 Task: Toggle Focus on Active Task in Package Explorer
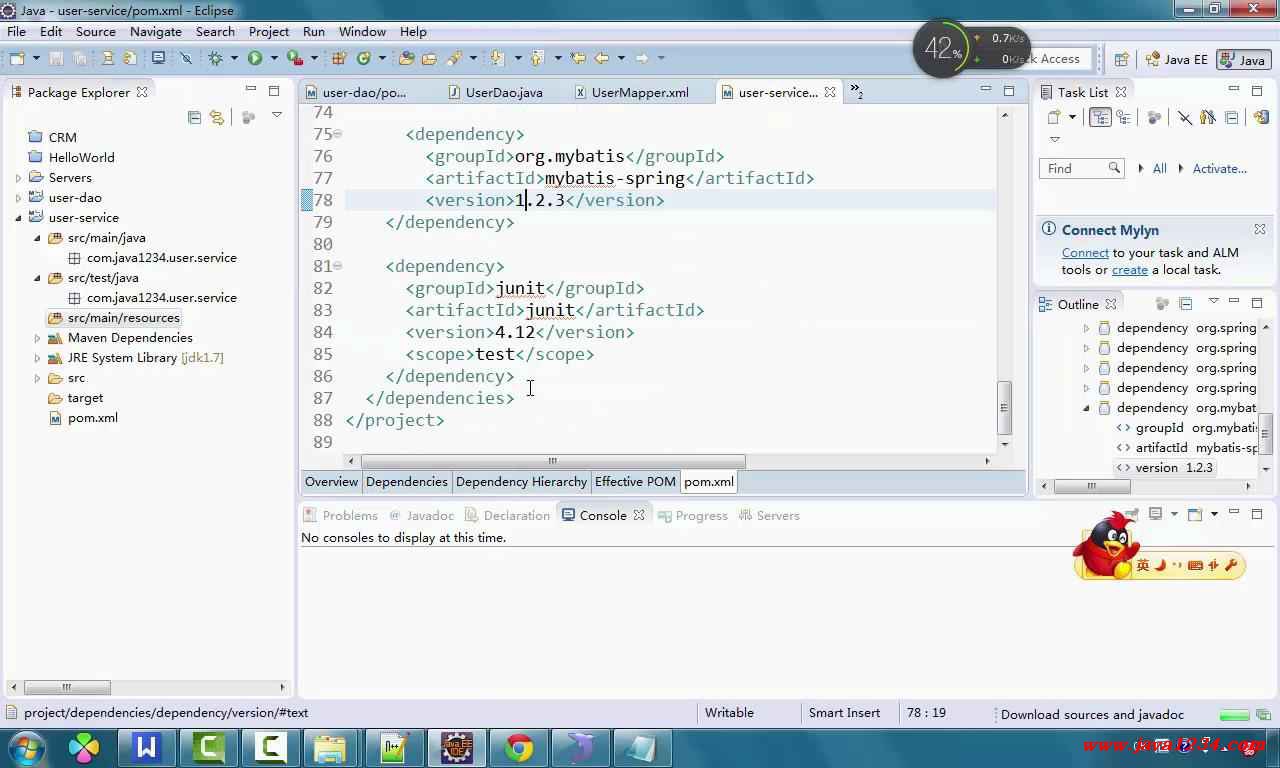click(248, 117)
